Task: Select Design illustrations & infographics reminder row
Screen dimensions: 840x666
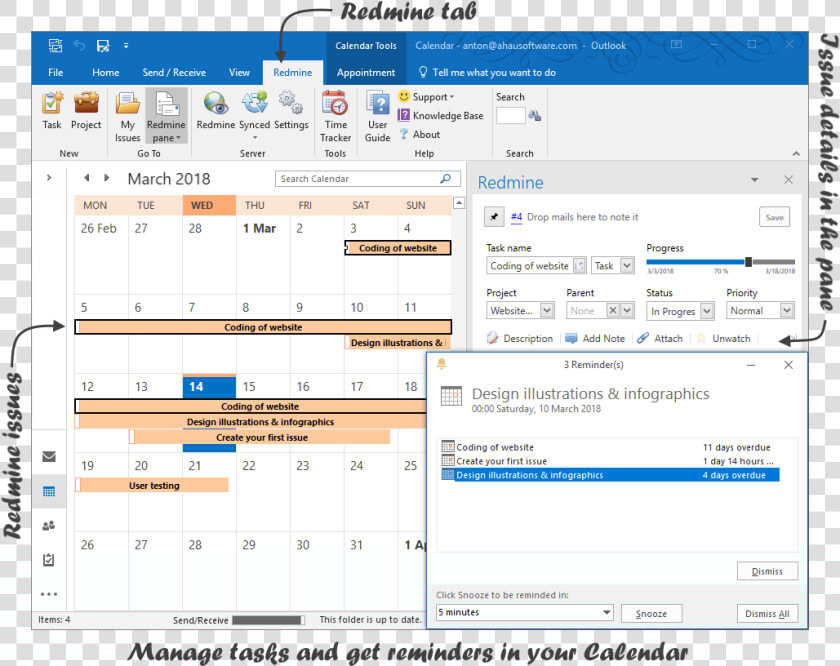Action: pyautogui.click(x=610, y=475)
